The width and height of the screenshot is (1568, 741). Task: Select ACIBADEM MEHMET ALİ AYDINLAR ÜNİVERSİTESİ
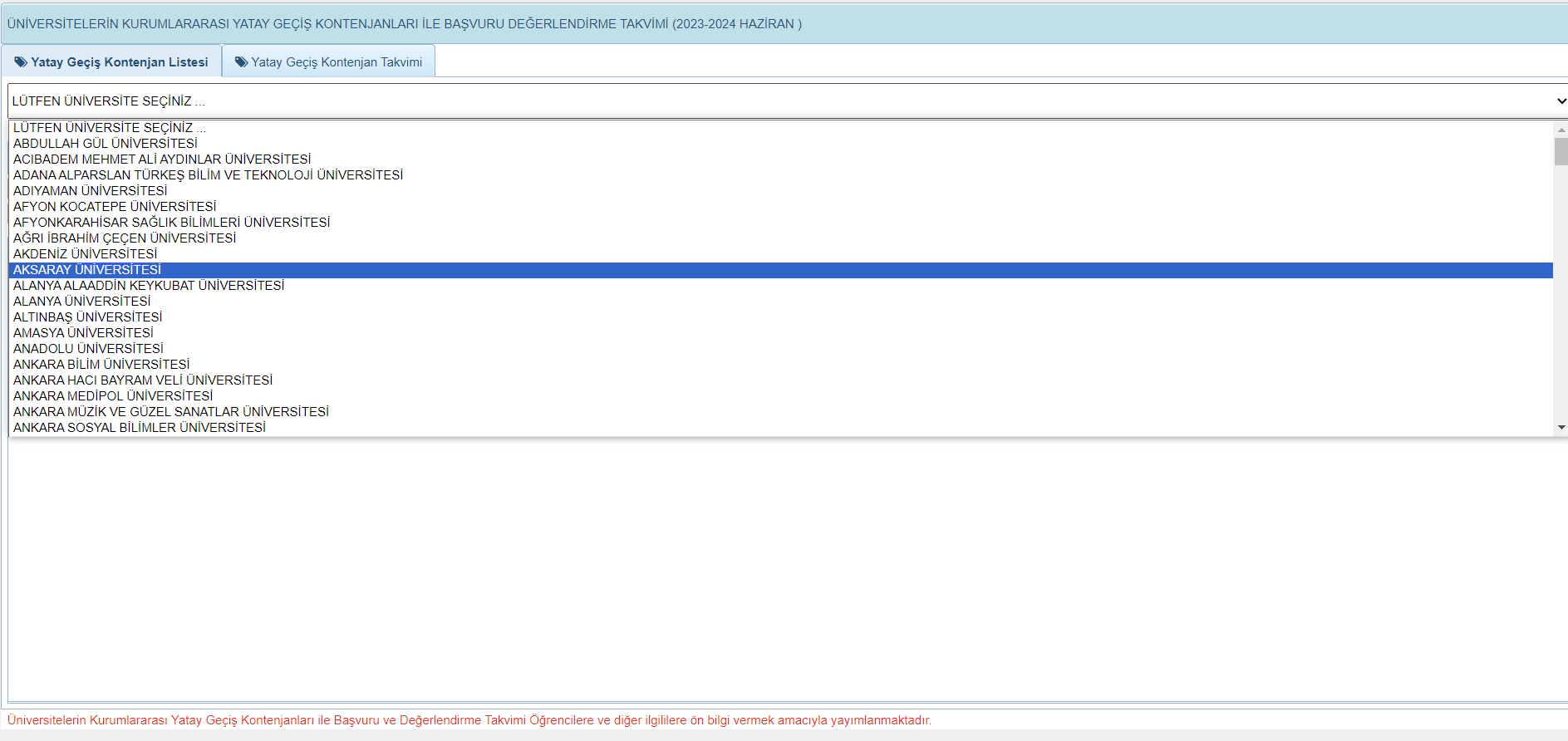780,159
